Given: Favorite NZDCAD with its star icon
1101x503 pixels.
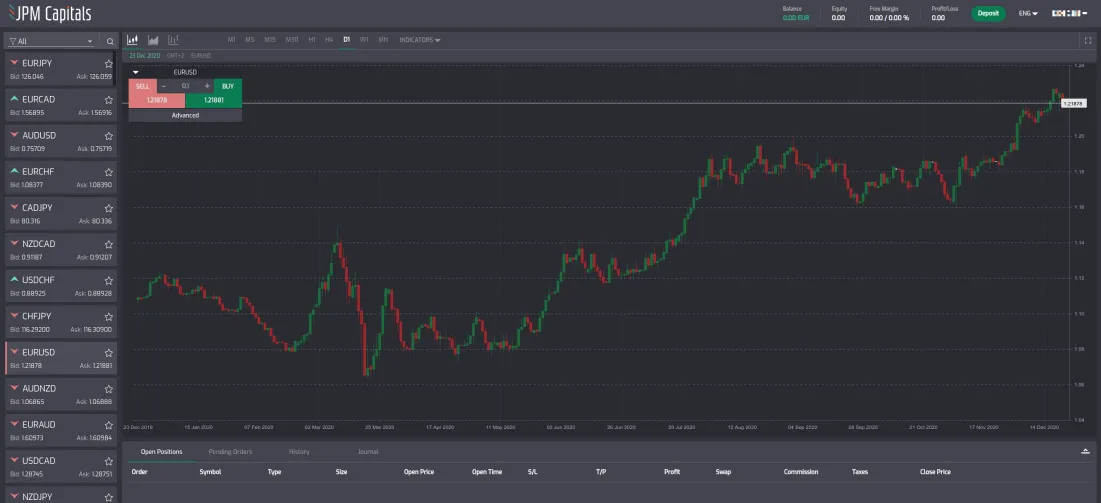Looking at the screenshot, I should [109, 244].
